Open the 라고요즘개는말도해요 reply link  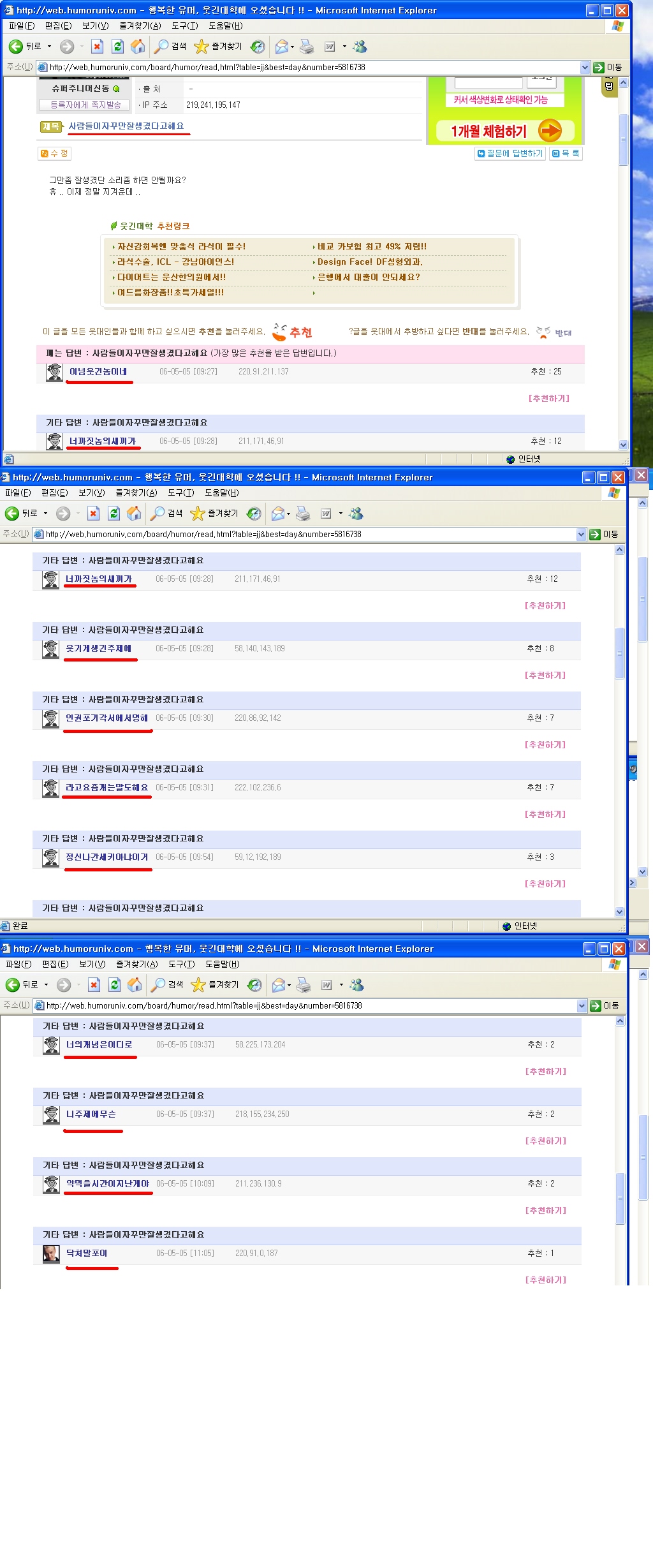click(x=106, y=787)
